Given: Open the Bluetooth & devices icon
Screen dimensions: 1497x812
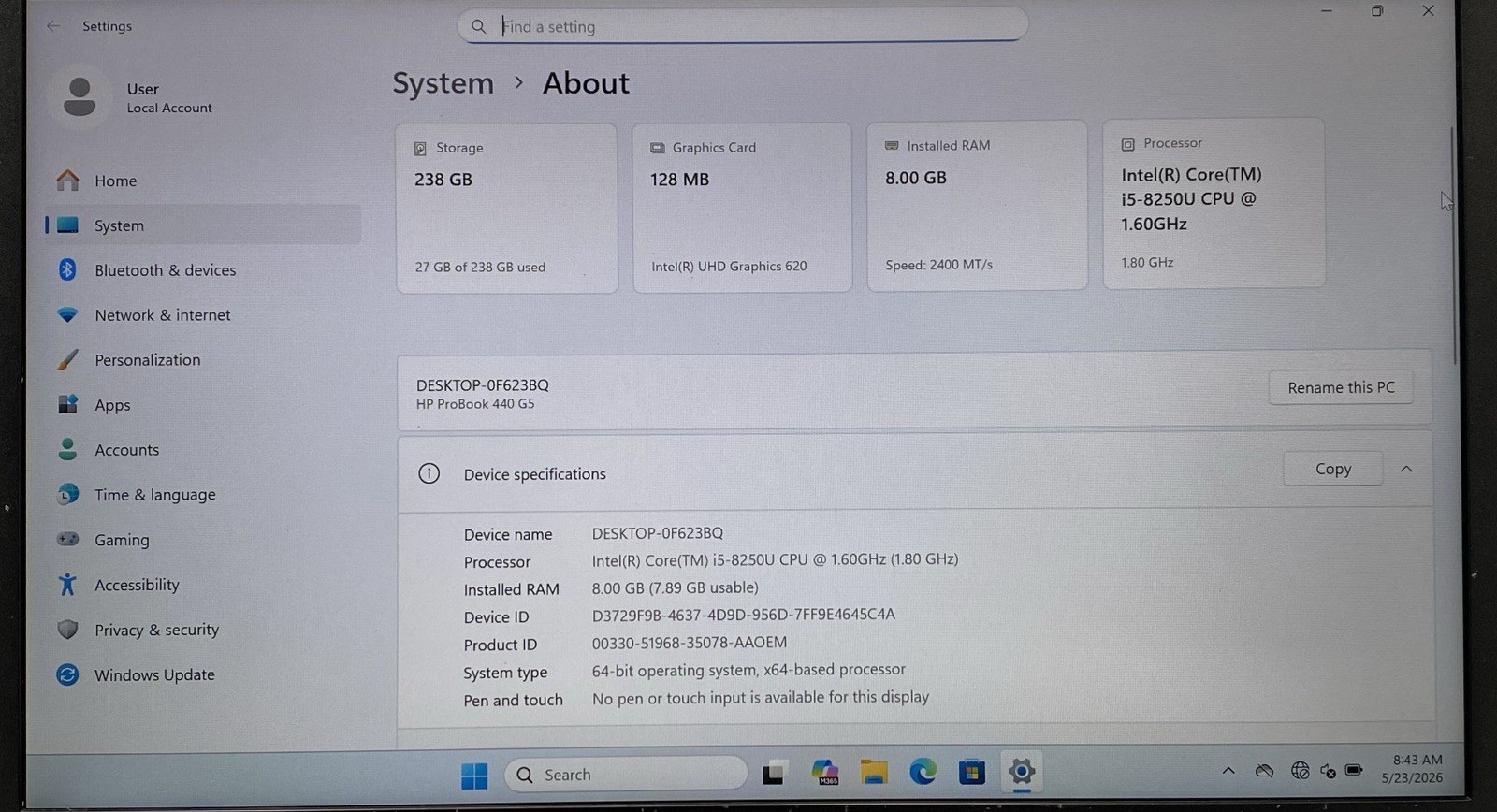Looking at the screenshot, I should [67, 269].
